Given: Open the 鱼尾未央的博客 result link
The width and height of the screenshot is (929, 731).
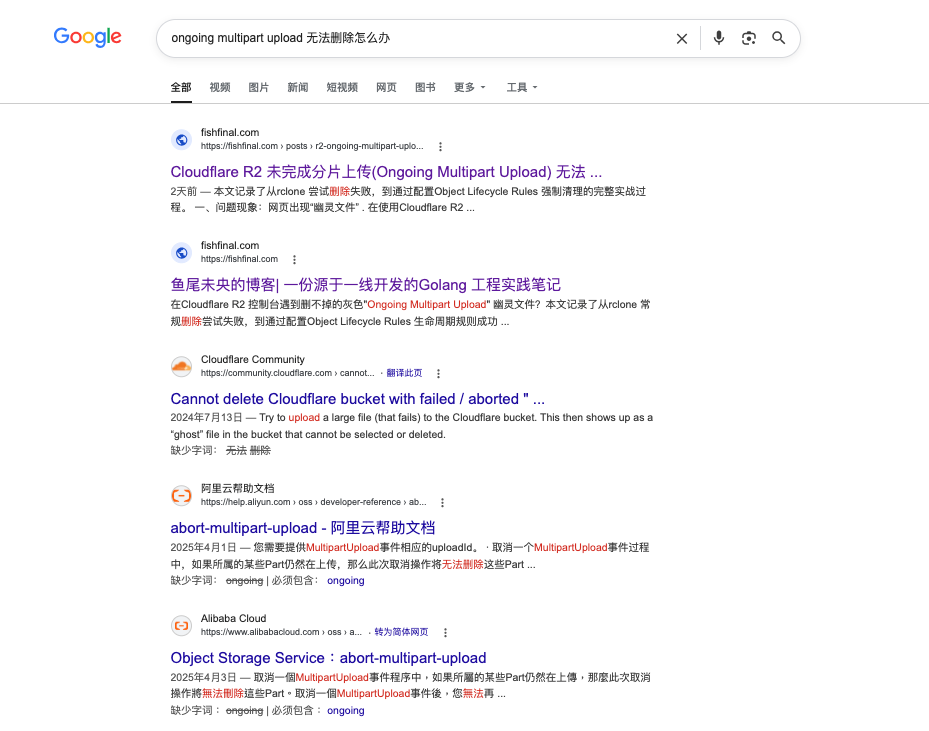Looking at the screenshot, I should 366,285.
